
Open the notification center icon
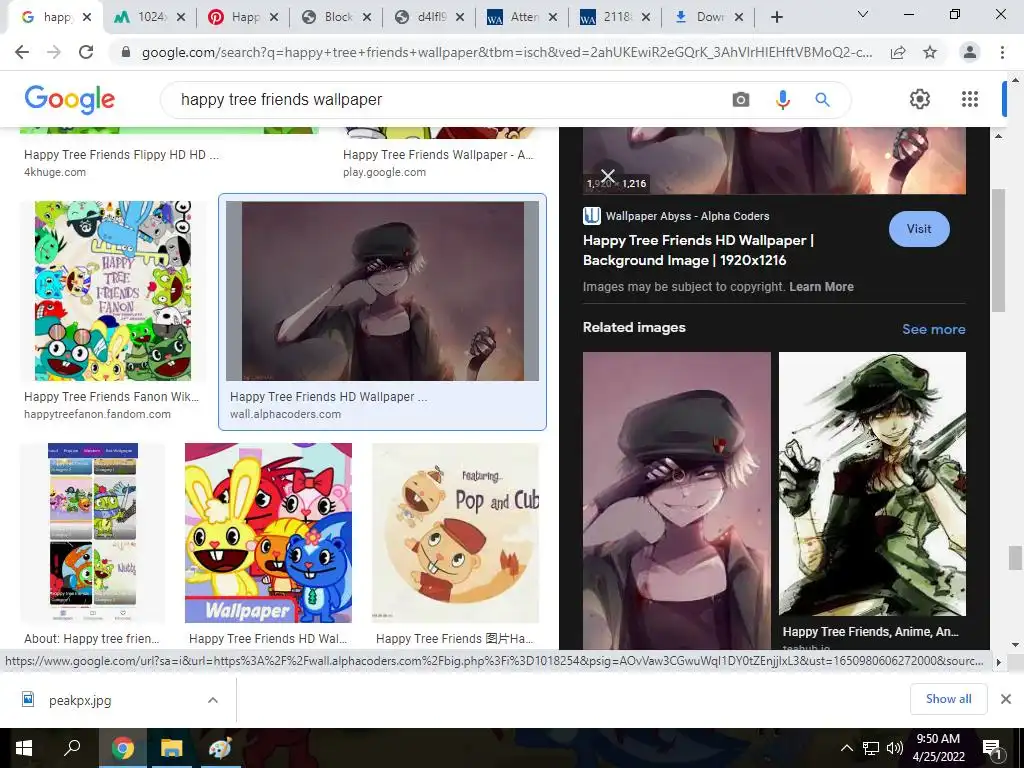[992, 748]
